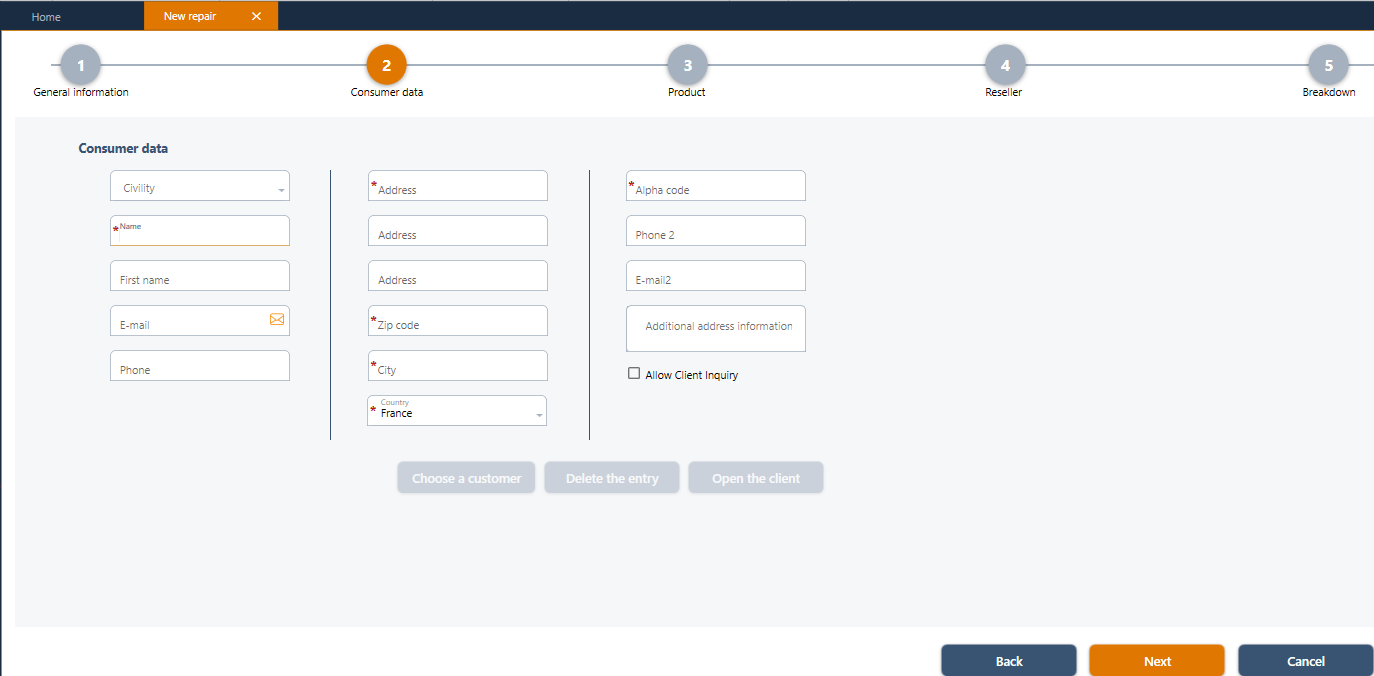Screen dimensions: 1374x676
Task: Click the Phone 2 field
Action: [716, 231]
